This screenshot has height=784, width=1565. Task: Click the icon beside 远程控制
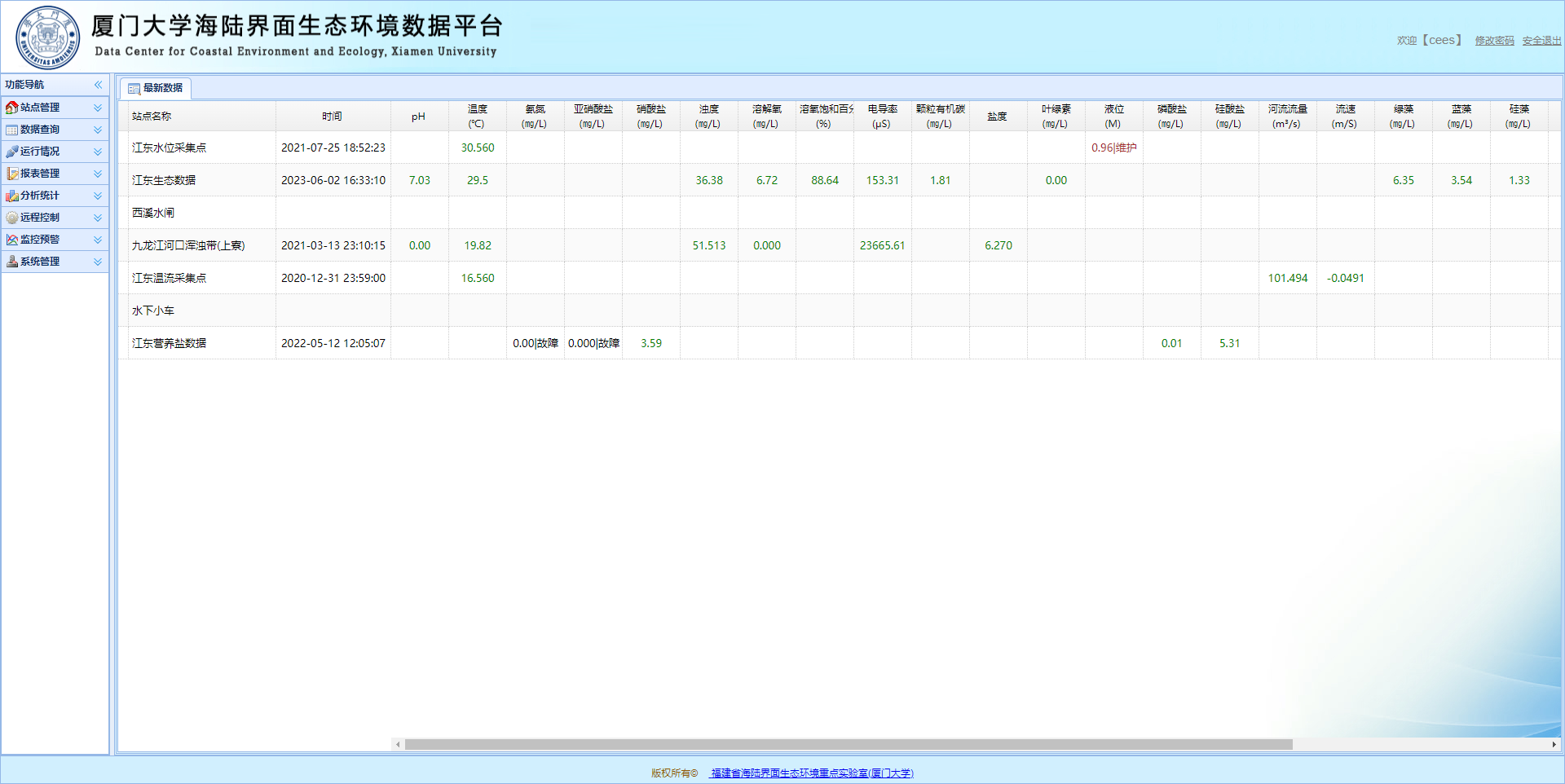[11, 218]
